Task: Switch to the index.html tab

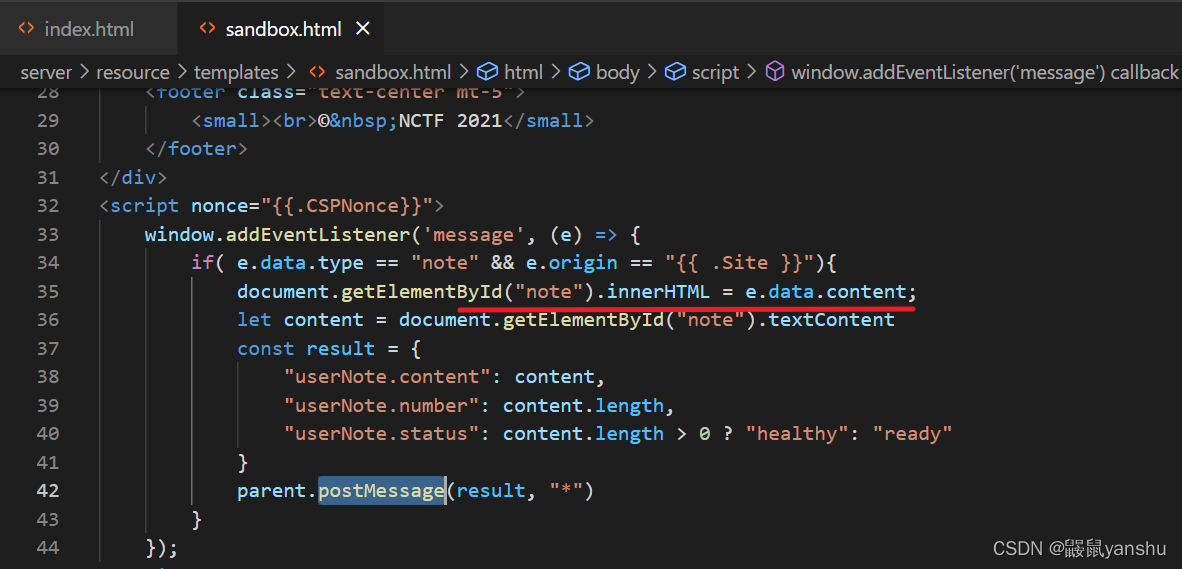Action: 76,29
